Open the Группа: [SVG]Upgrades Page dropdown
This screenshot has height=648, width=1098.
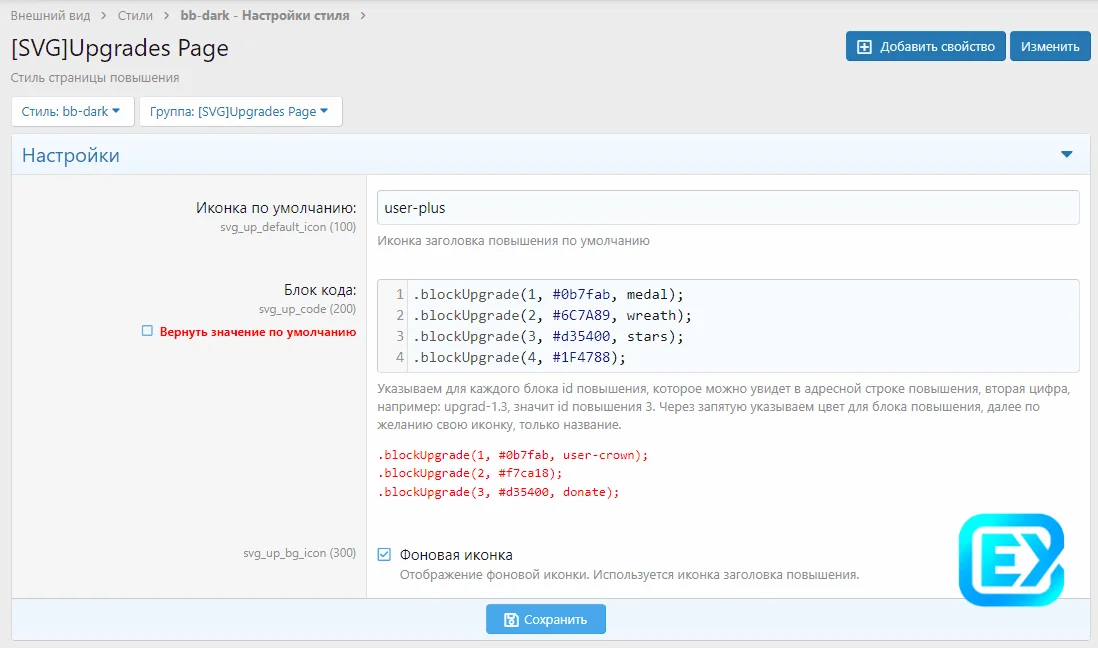pos(240,112)
